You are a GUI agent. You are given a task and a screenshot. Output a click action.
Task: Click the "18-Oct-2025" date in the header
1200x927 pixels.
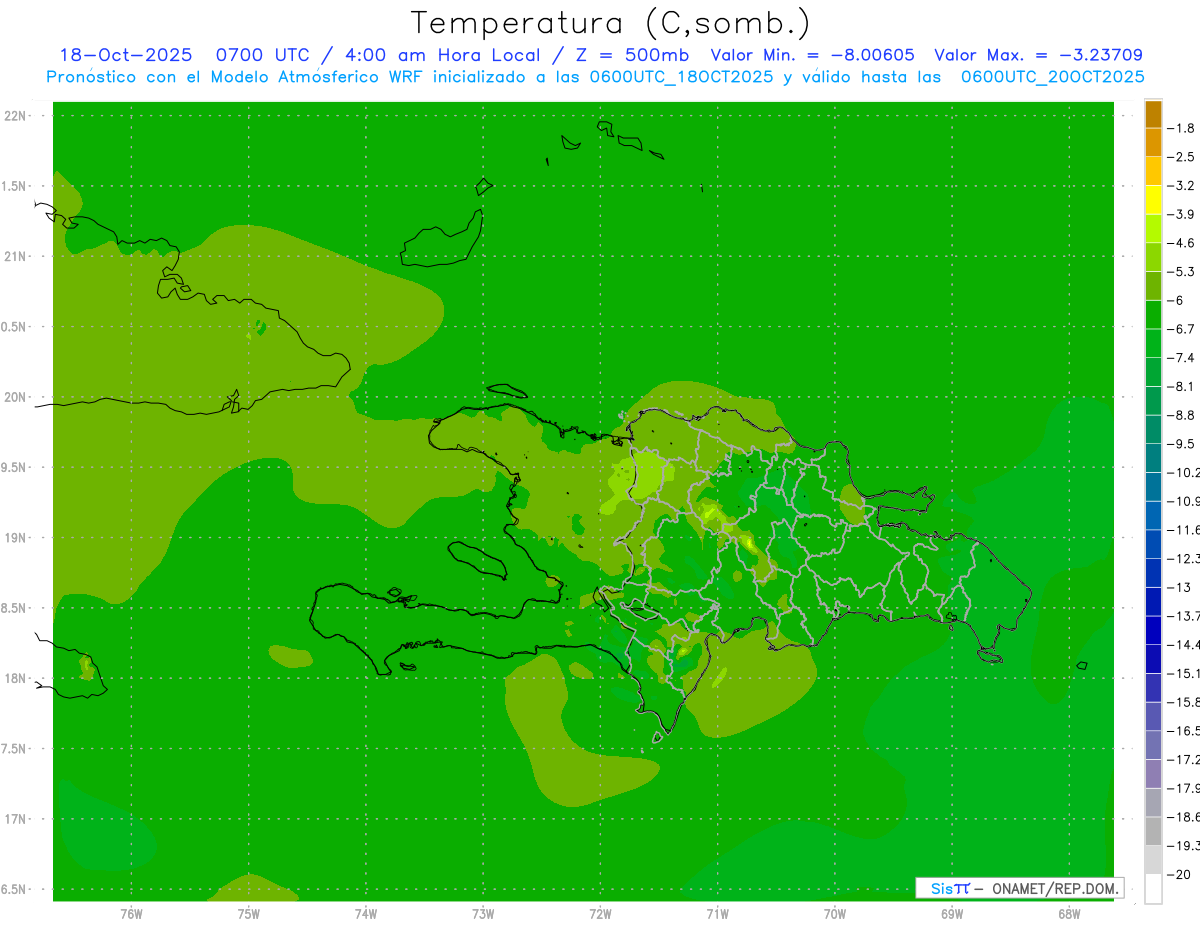coord(126,55)
